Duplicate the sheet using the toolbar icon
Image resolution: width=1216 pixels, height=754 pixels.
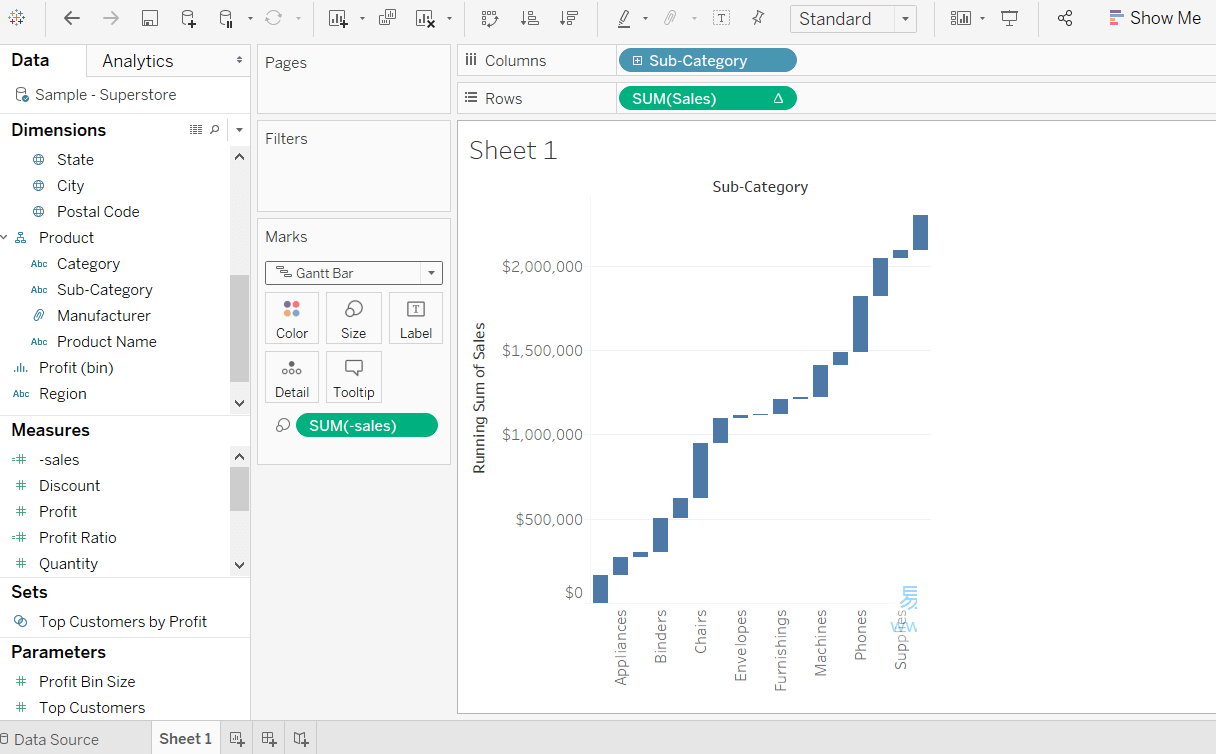pos(388,18)
